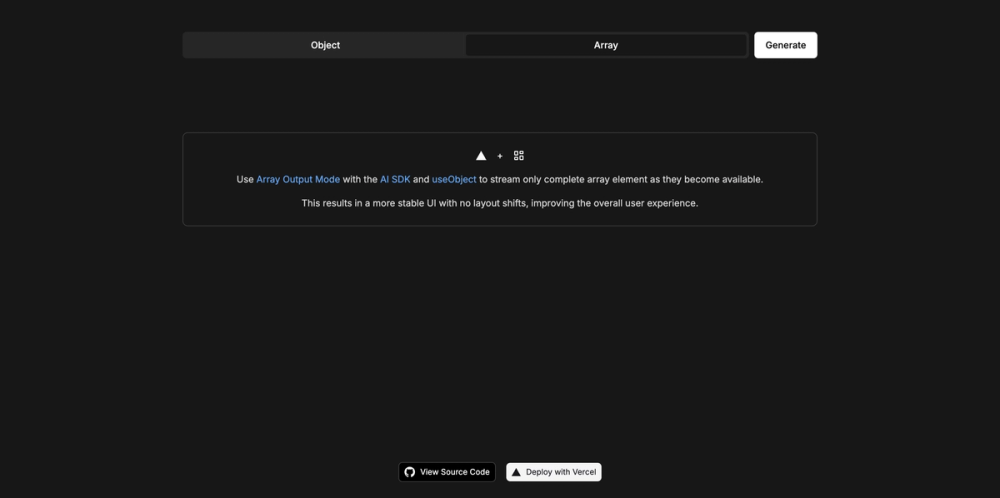The width and height of the screenshot is (1000, 498).
Task: Click the Generate button
Action: 785,45
